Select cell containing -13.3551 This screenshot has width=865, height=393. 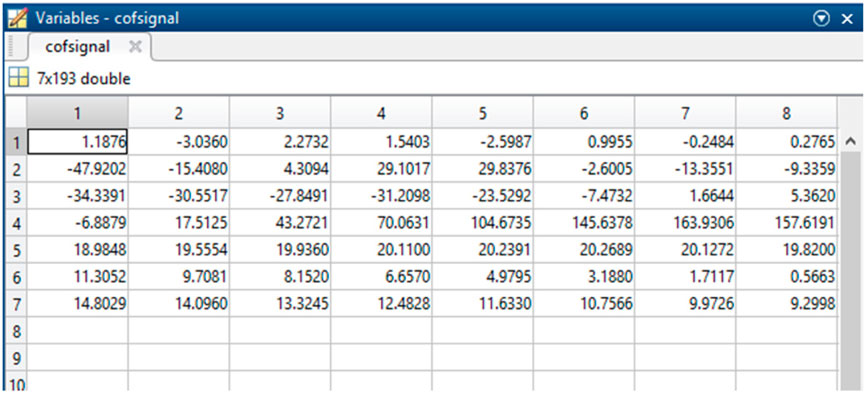tap(685, 169)
